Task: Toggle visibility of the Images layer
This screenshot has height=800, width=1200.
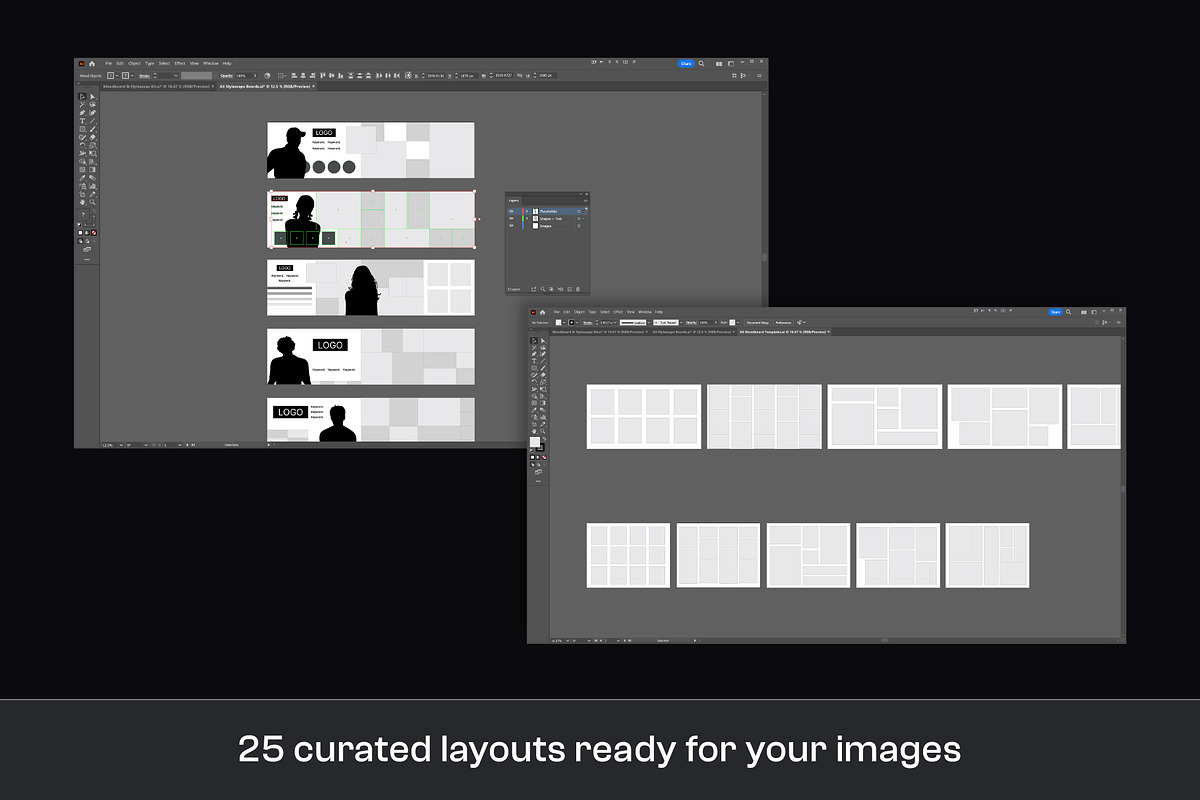Action: [x=511, y=226]
